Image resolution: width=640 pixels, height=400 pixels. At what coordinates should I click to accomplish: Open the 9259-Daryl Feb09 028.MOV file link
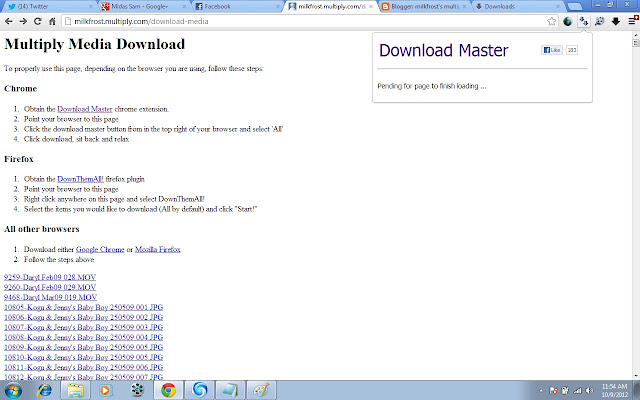pyautogui.click(x=50, y=277)
